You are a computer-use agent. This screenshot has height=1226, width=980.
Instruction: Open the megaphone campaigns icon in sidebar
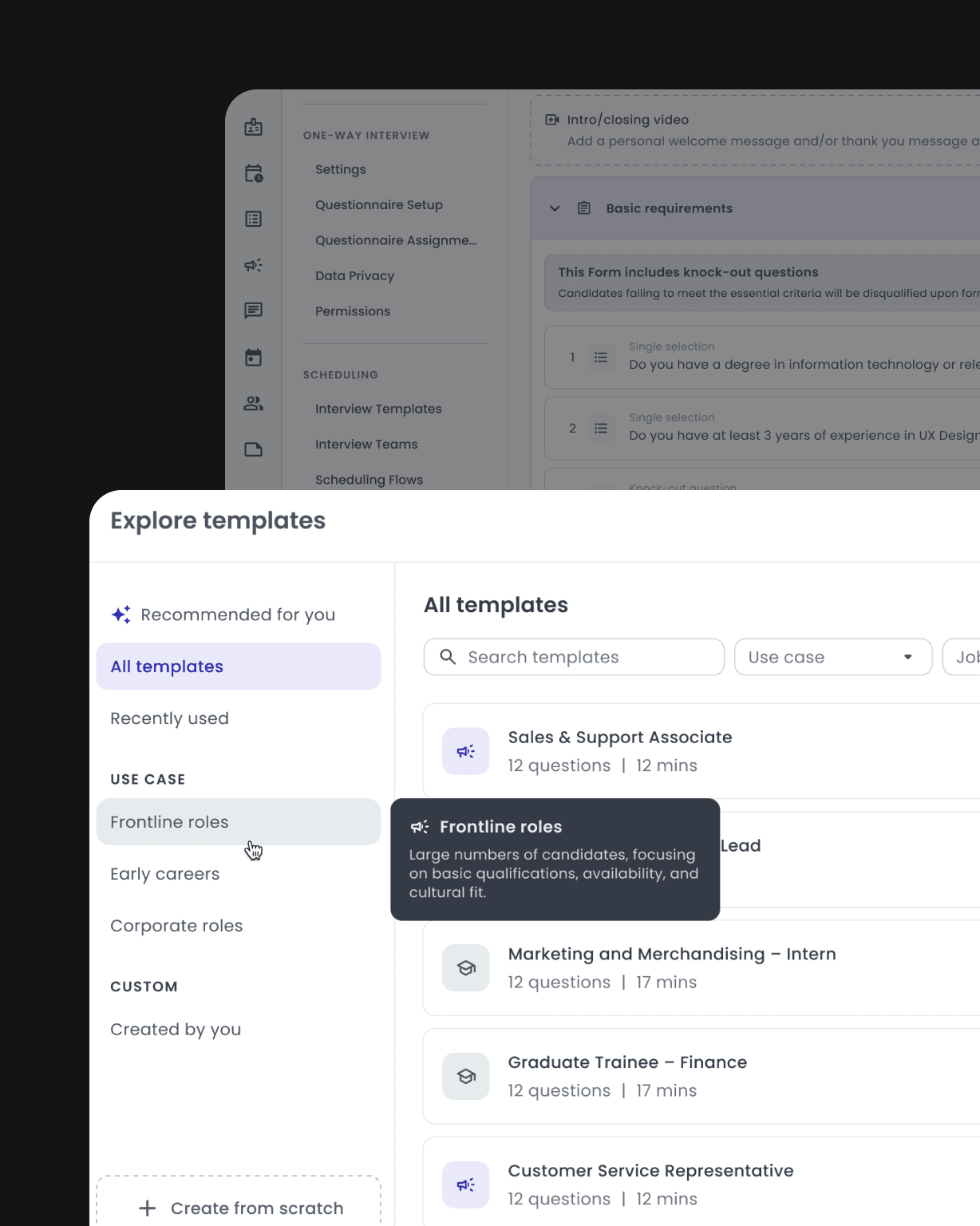(254, 265)
